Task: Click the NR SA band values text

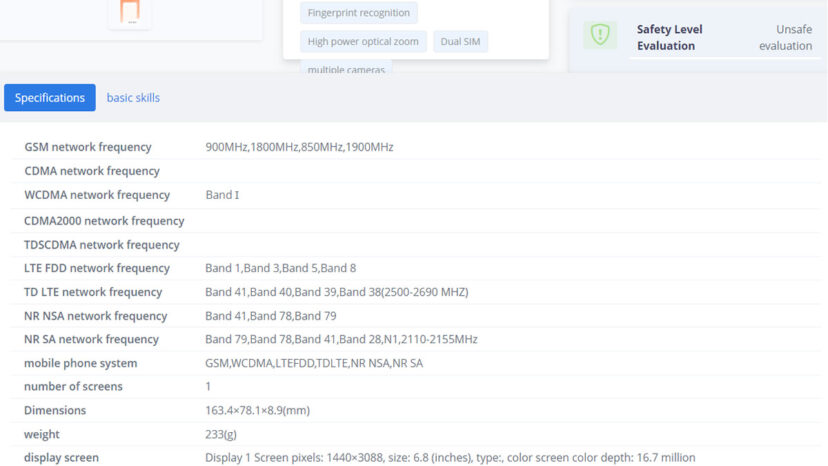Action: [341, 339]
